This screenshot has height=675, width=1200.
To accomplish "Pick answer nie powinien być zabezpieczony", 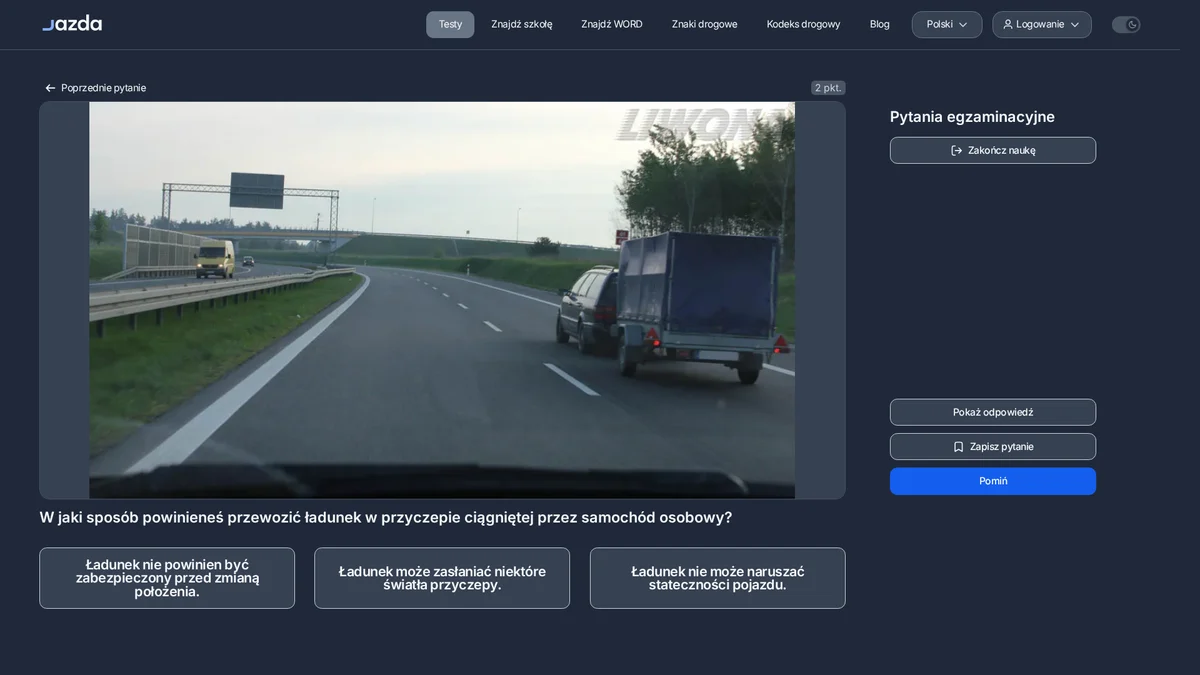I will pyautogui.click(x=167, y=578).
